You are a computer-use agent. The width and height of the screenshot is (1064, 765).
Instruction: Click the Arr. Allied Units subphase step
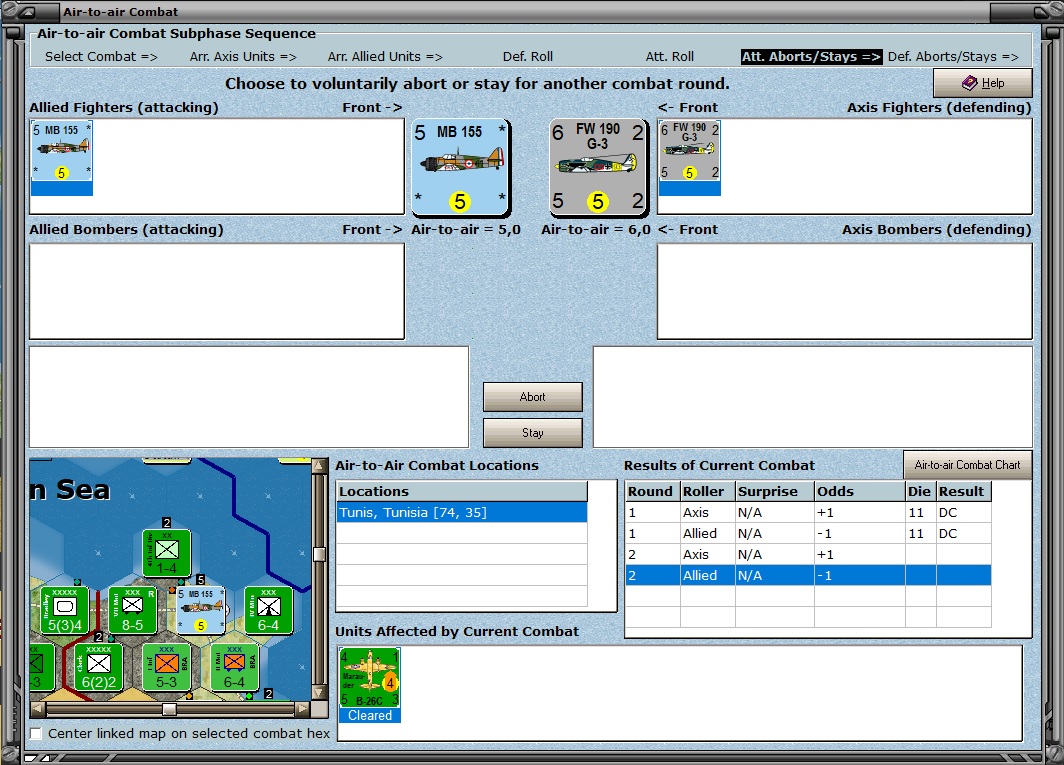tap(385, 57)
